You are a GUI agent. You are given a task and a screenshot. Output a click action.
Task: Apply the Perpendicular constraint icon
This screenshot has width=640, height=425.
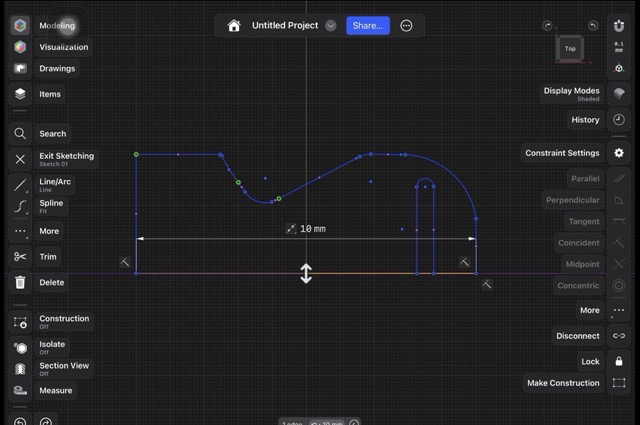[x=619, y=200]
